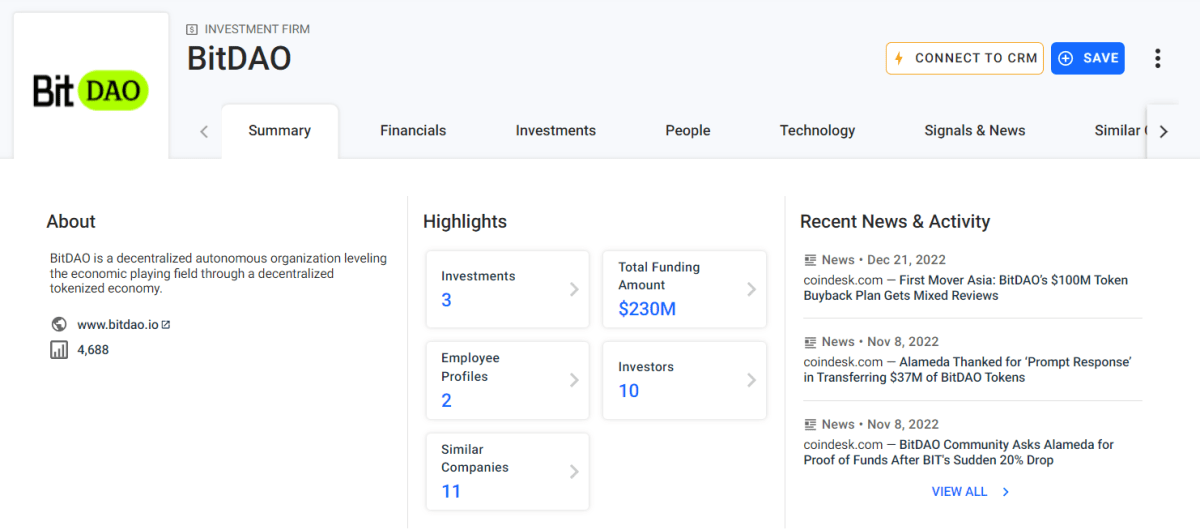Click the bar chart rank icon
Screen dimensions: 1200x530
click(x=59, y=350)
